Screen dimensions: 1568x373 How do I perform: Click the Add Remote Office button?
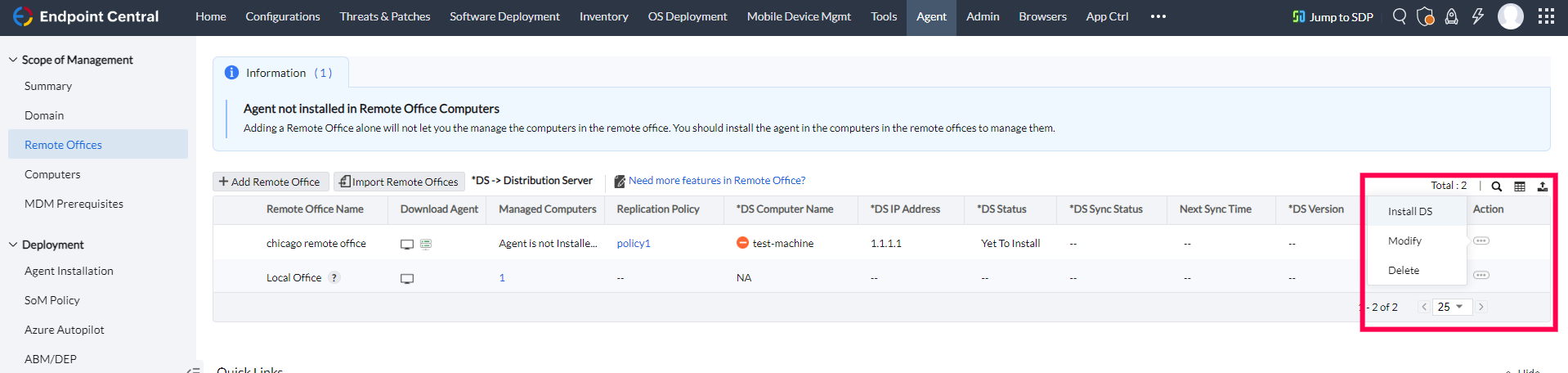pos(270,182)
